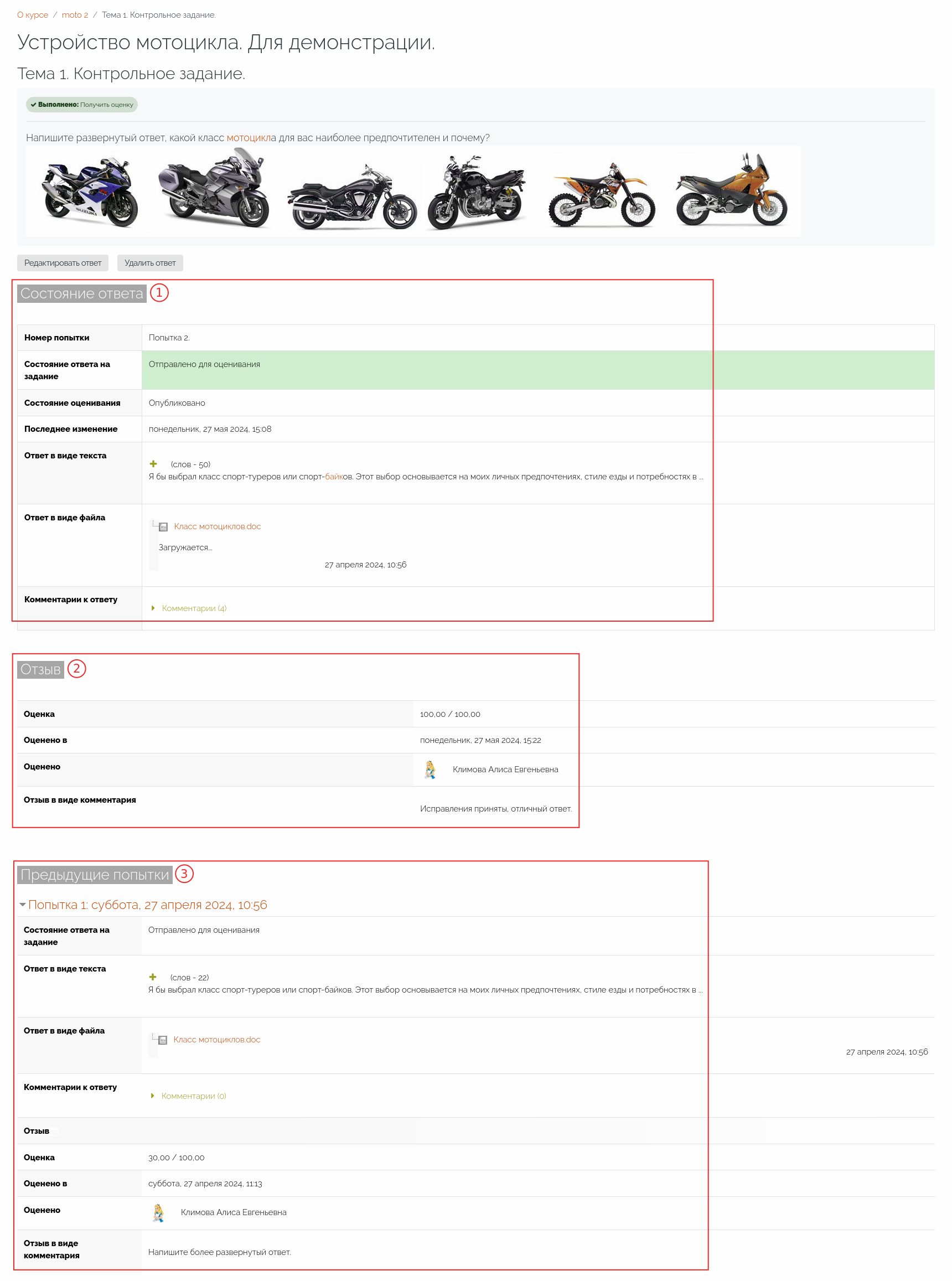Click grader avatar in previous attempt feedback

158,1212
